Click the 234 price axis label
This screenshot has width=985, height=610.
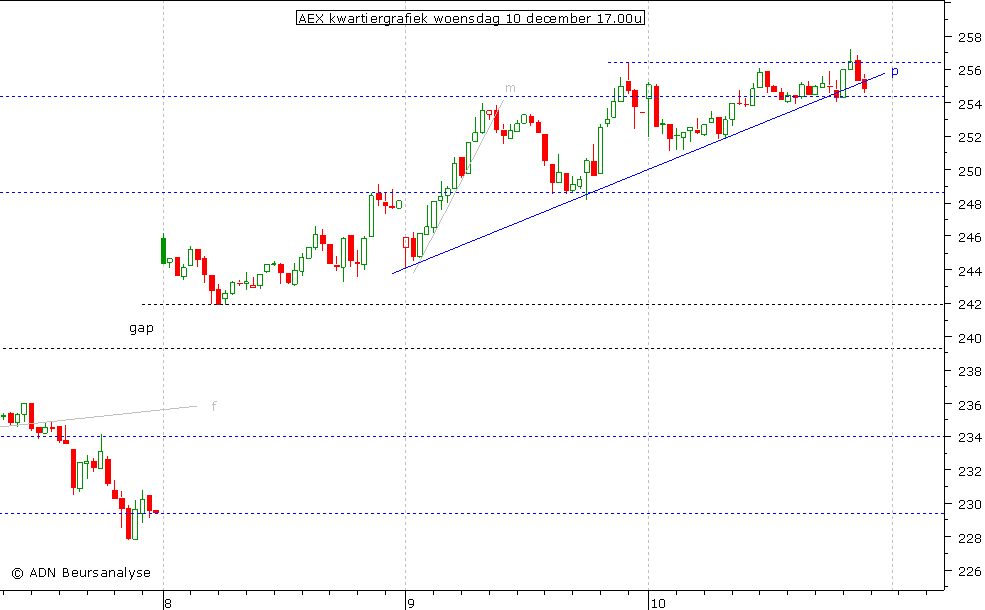969,438
